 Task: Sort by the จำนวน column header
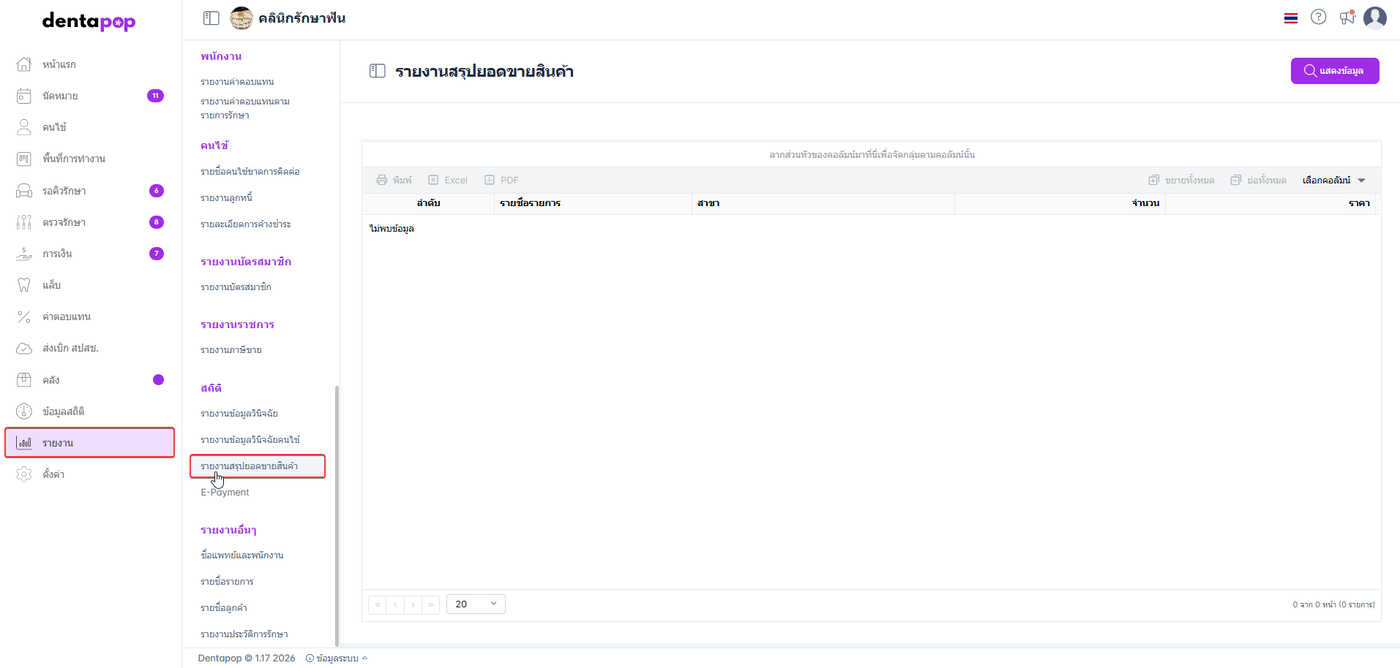point(1060,203)
